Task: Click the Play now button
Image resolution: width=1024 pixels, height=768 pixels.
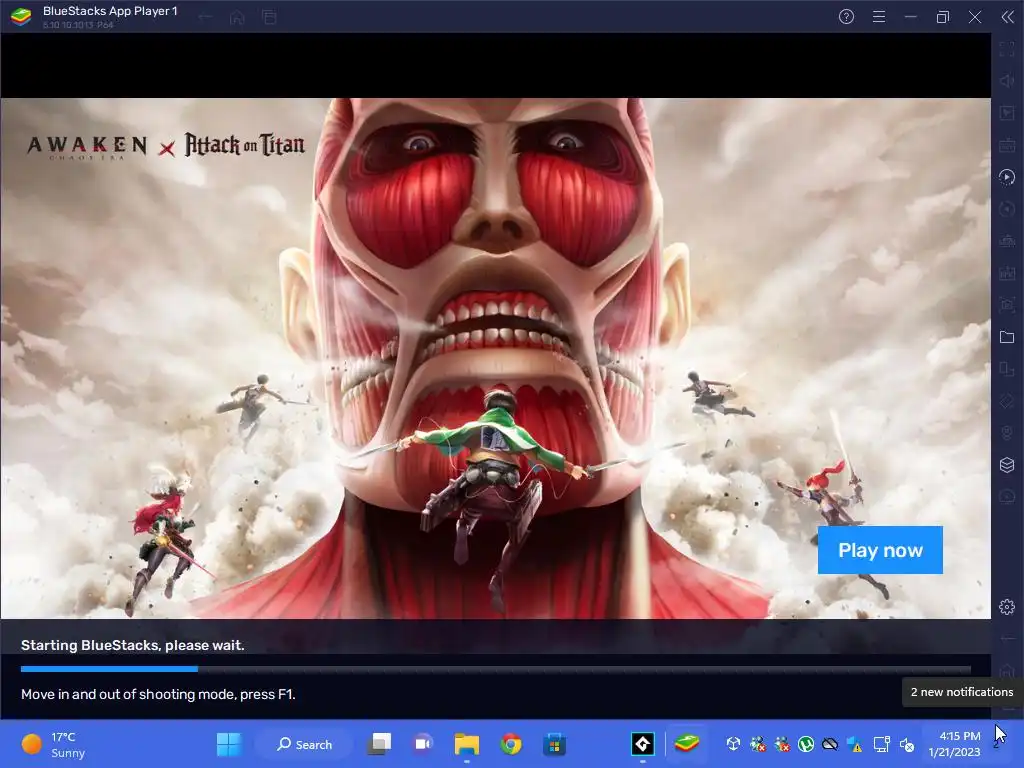Action: (x=880, y=550)
